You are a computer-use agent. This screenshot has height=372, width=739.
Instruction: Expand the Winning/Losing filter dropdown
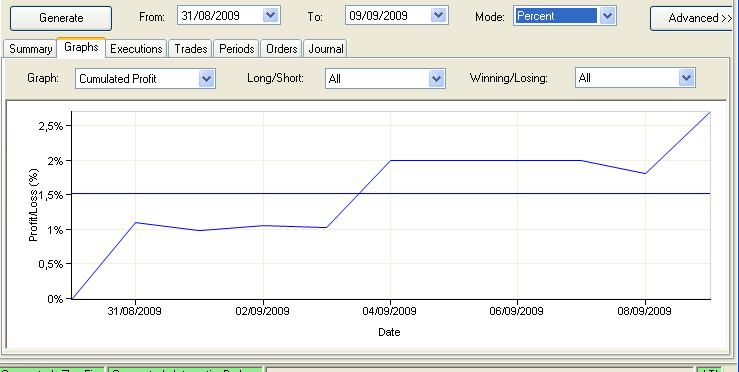pos(686,78)
